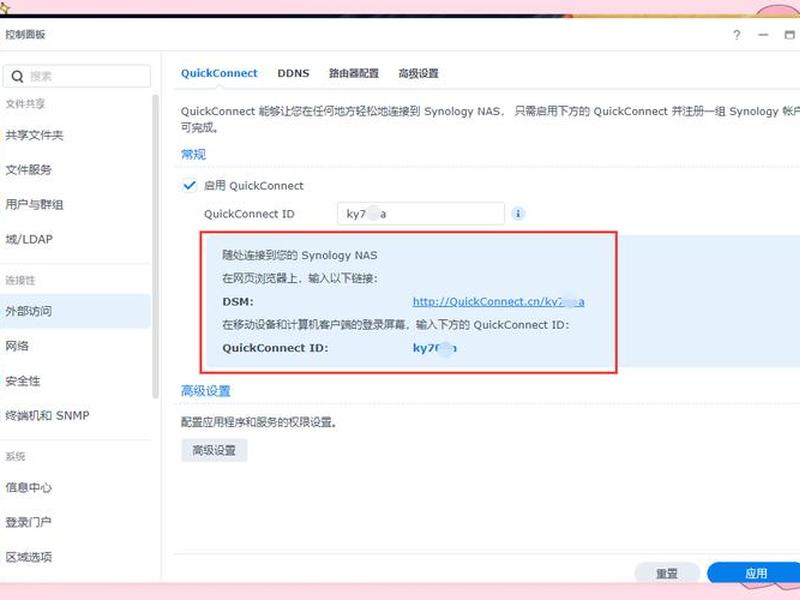The image size is (800, 600).
Task: Open help with the question mark icon
Action: point(737,35)
